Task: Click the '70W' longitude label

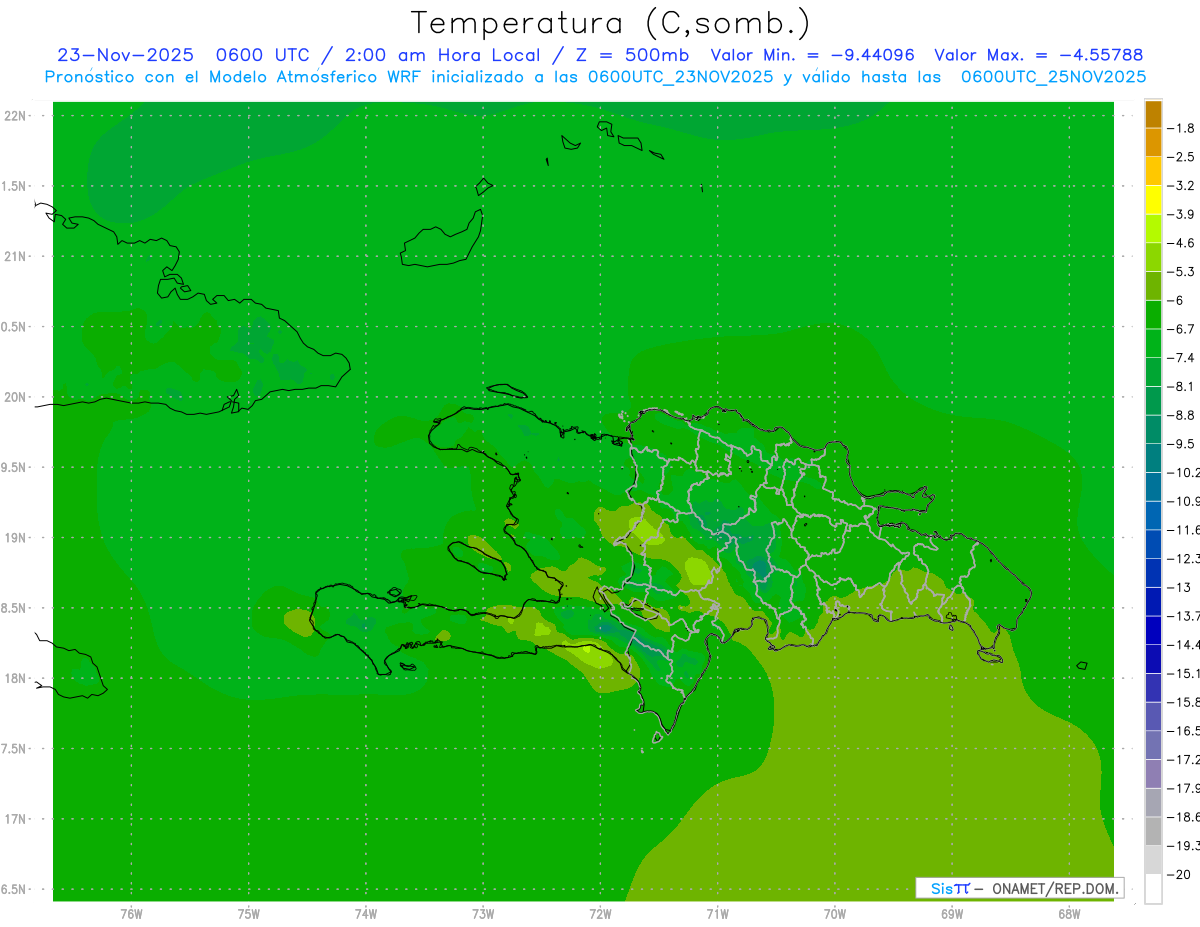Action: [x=835, y=913]
